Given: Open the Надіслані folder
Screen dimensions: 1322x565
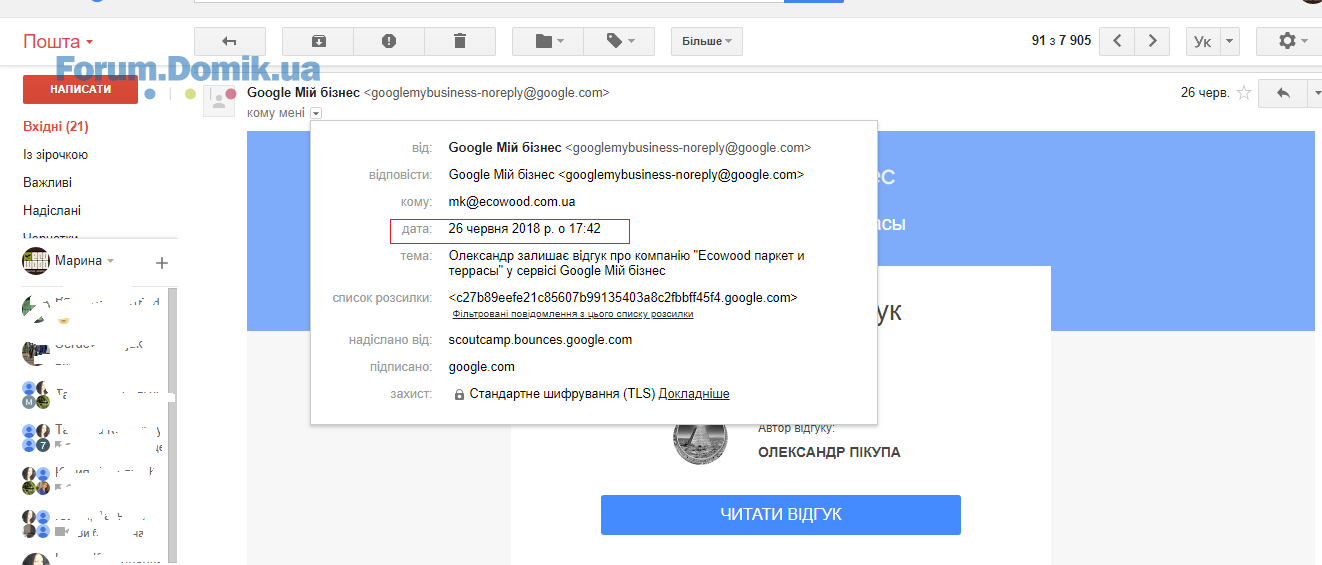Looking at the screenshot, I should (x=52, y=211).
